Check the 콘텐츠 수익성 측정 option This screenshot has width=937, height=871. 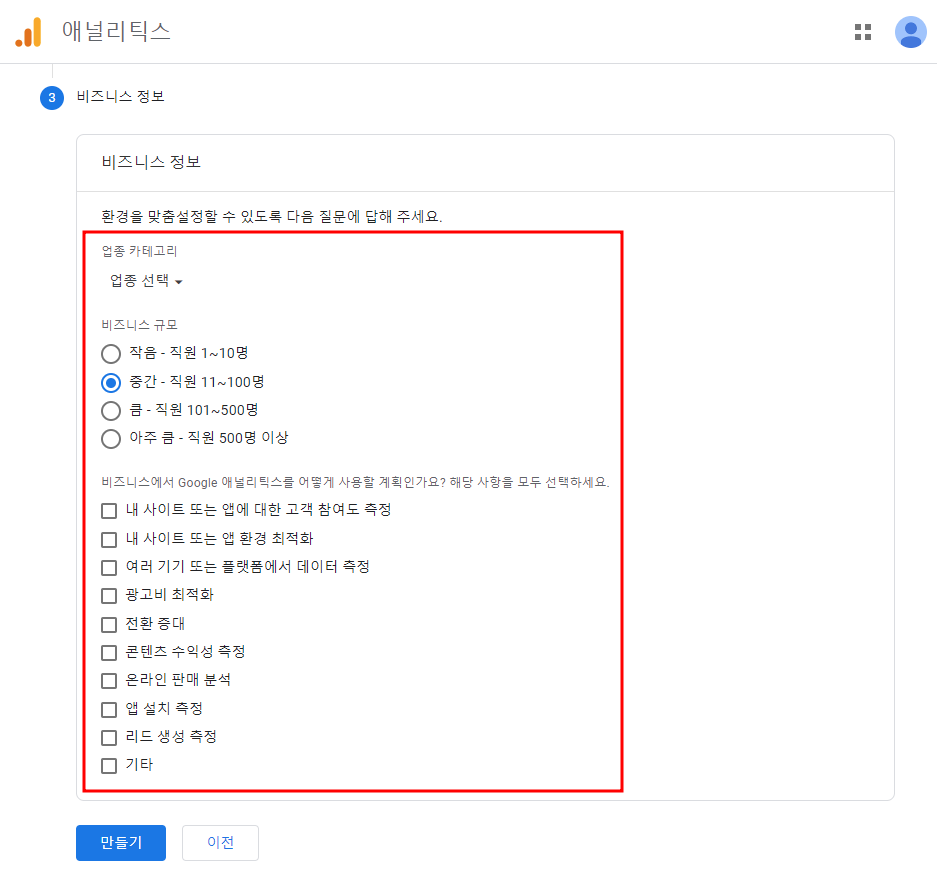pos(109,652)
